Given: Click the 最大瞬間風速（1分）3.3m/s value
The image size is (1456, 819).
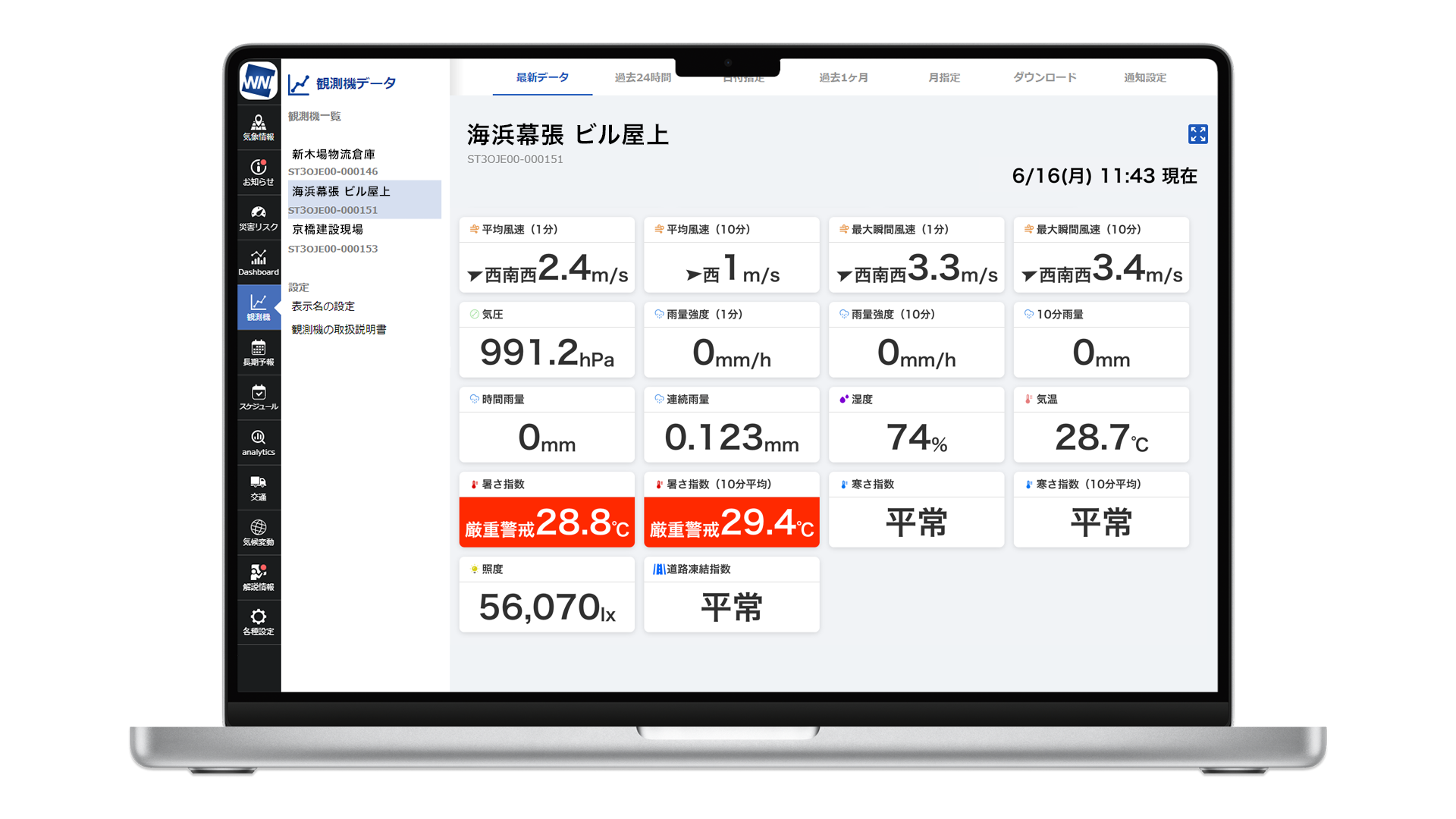Looking at the screenshot, I should 917,268.
